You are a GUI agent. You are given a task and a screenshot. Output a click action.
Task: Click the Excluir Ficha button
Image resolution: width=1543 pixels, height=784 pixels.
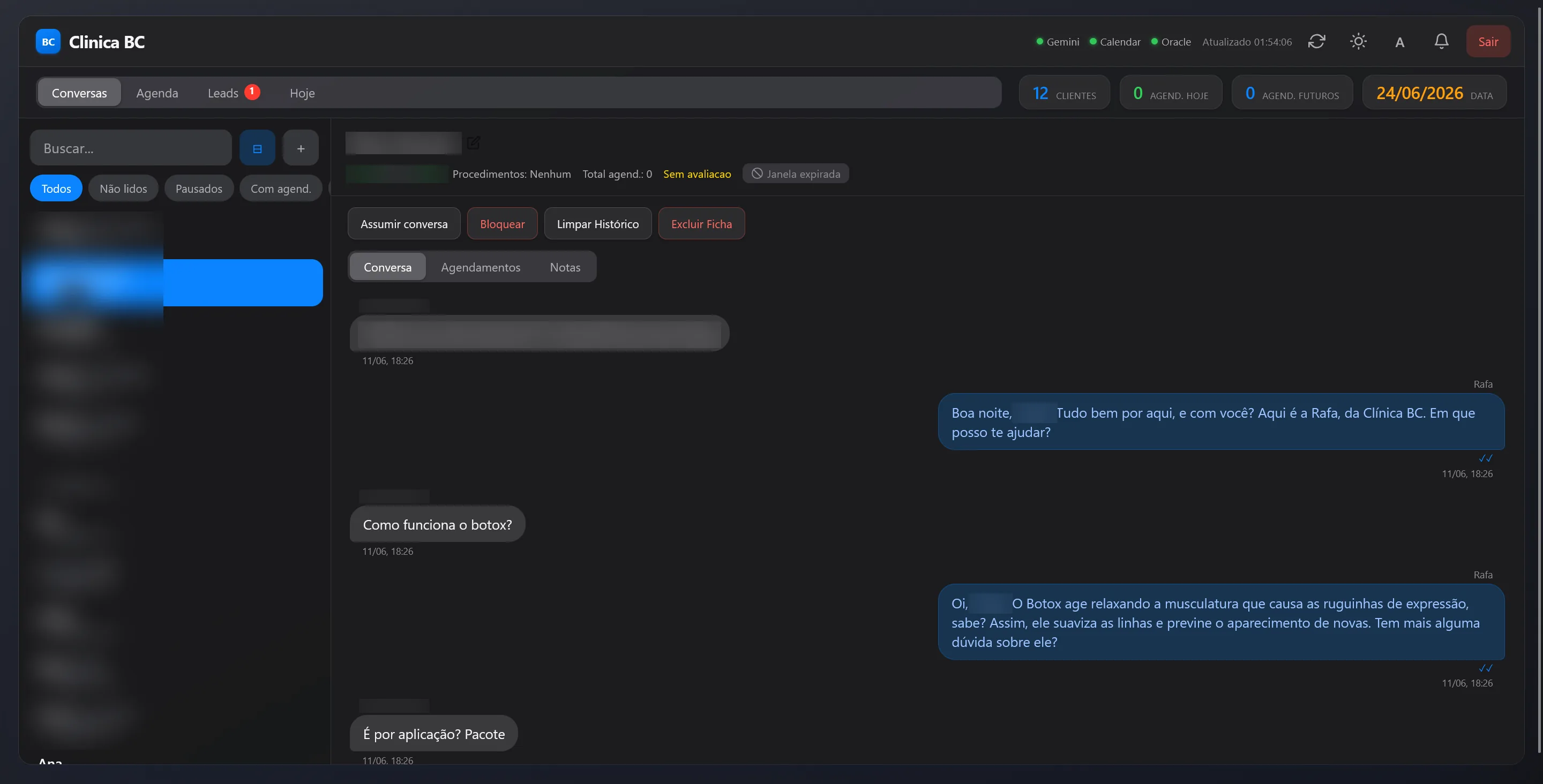click(701, 224)
